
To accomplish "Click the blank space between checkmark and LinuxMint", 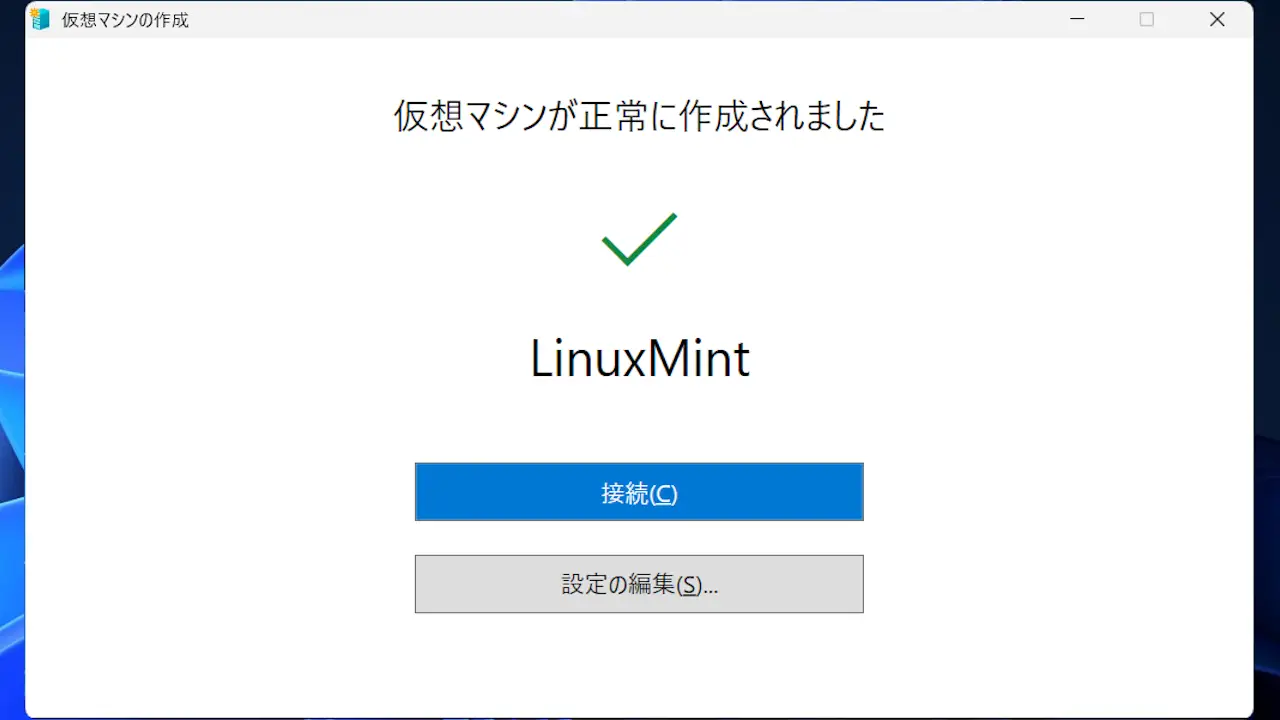I will click(x=639, y=300).
